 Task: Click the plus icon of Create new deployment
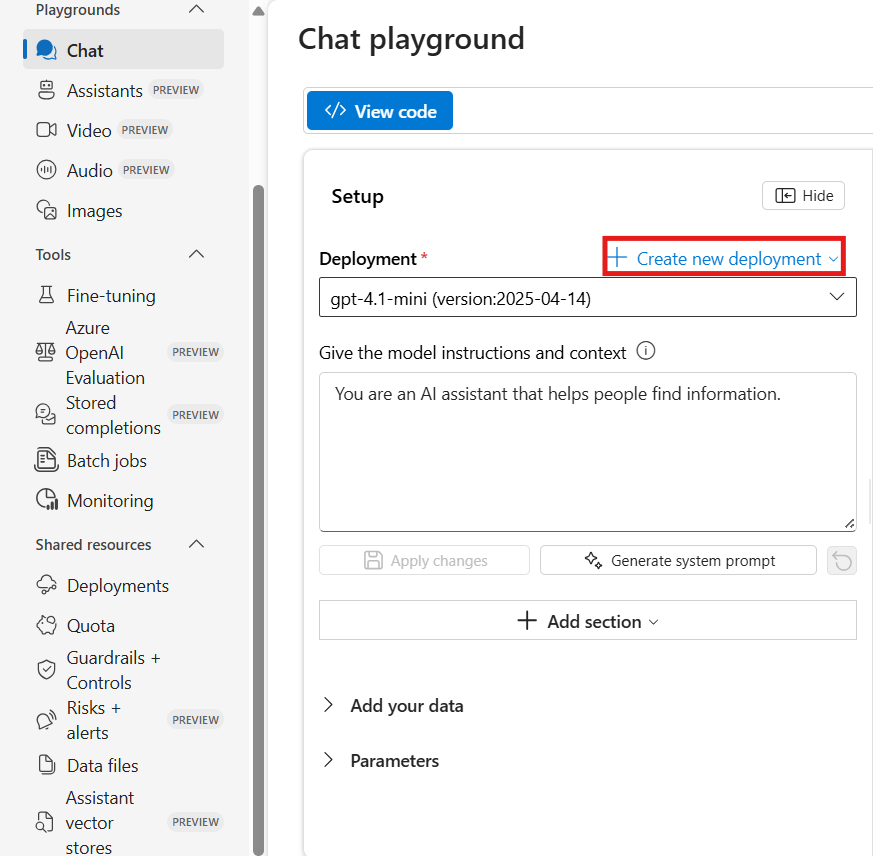point(617,258)
